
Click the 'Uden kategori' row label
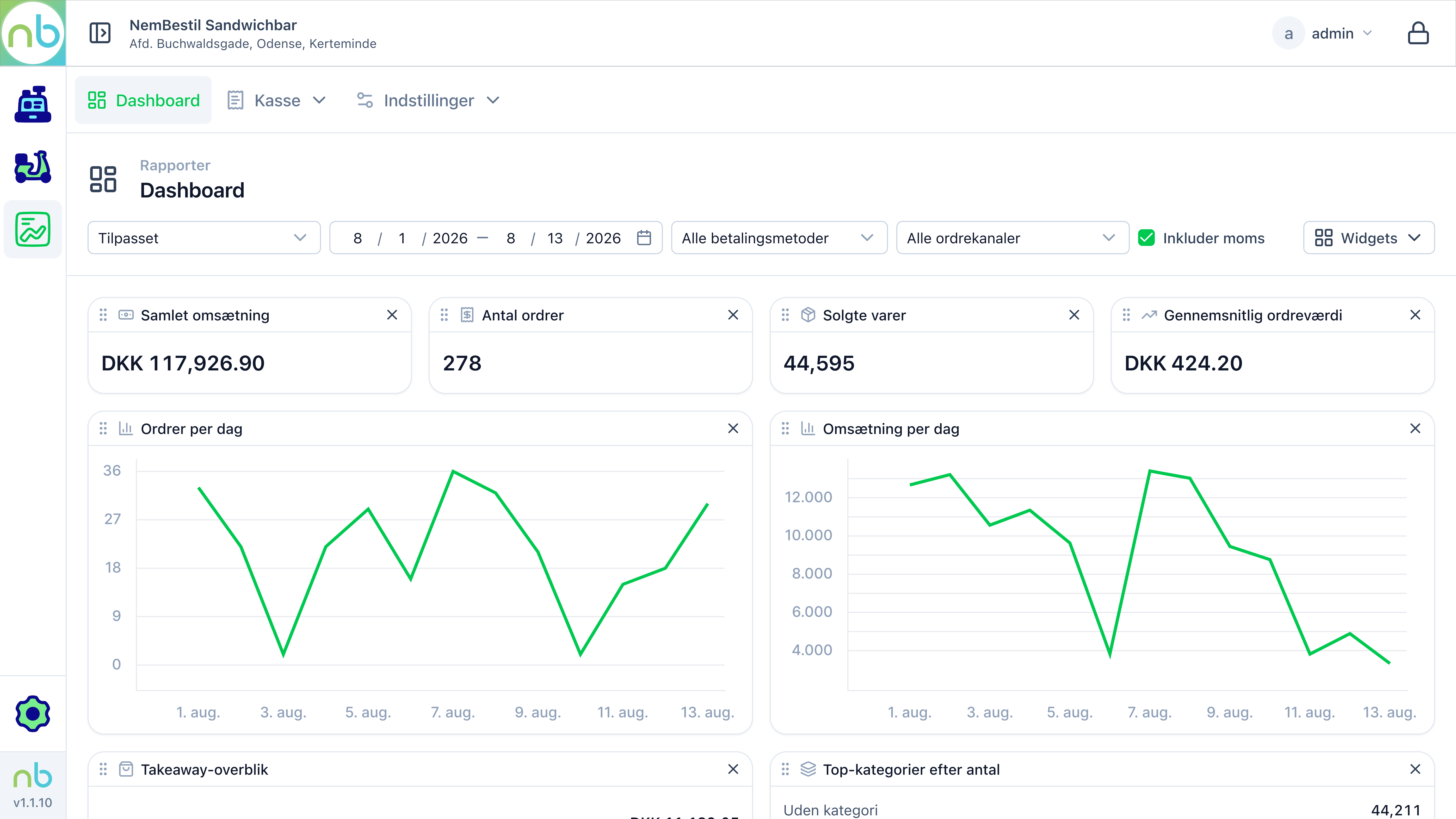tap(830, 810)
